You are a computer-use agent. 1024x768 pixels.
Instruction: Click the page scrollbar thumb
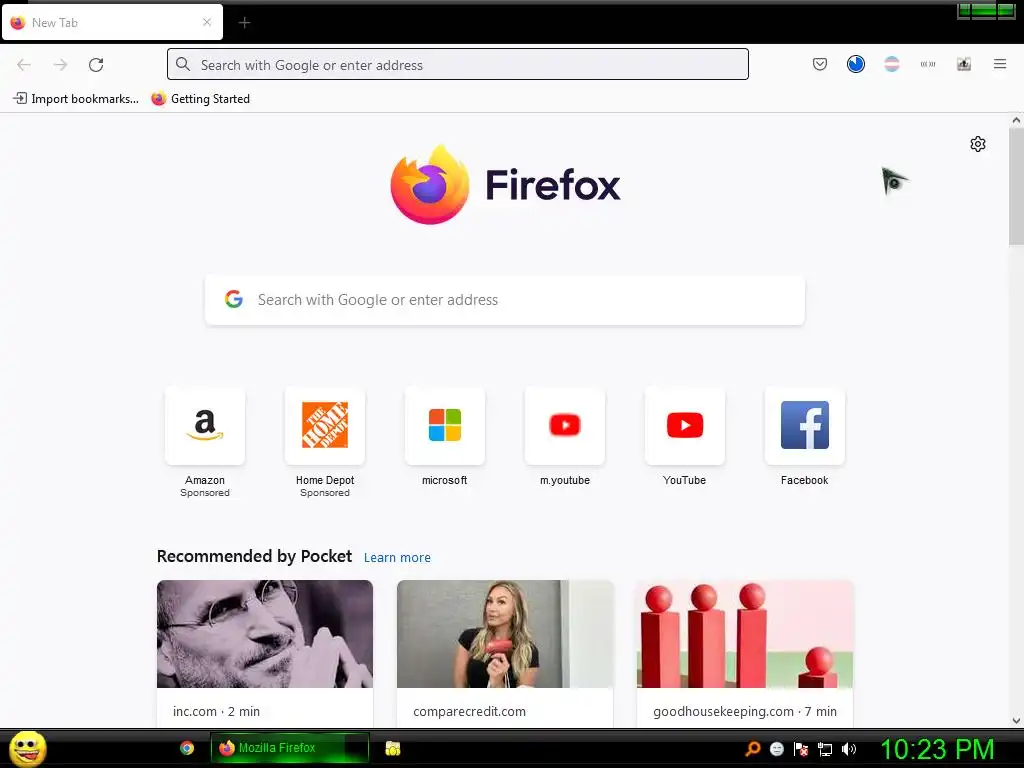(1016, 186)
